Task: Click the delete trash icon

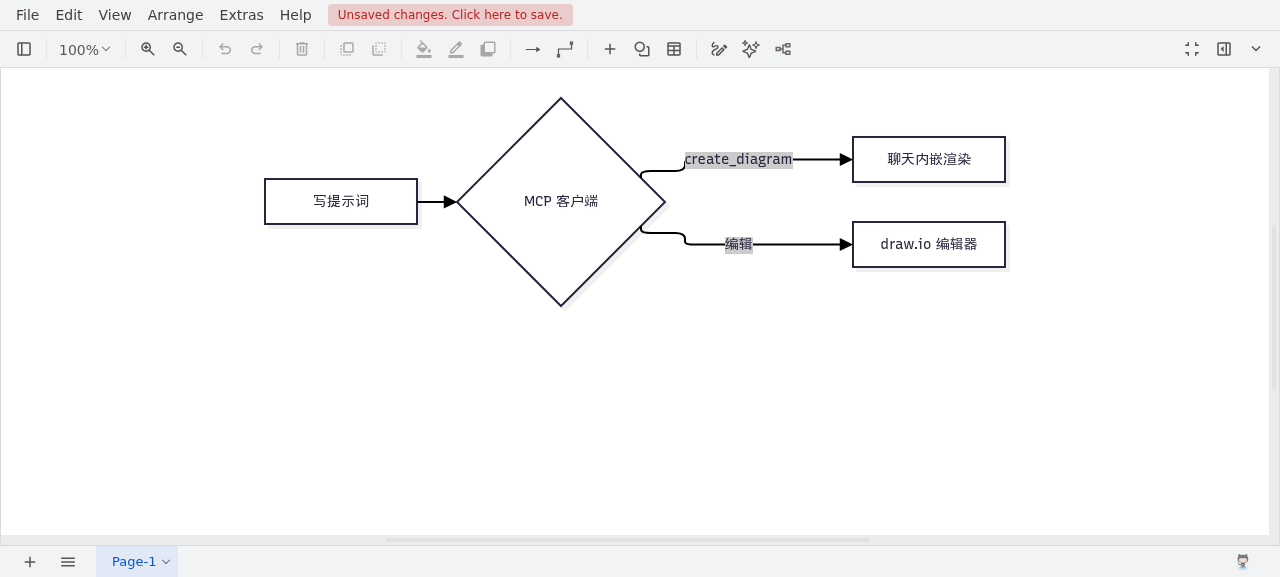Action: click(302, 49)
